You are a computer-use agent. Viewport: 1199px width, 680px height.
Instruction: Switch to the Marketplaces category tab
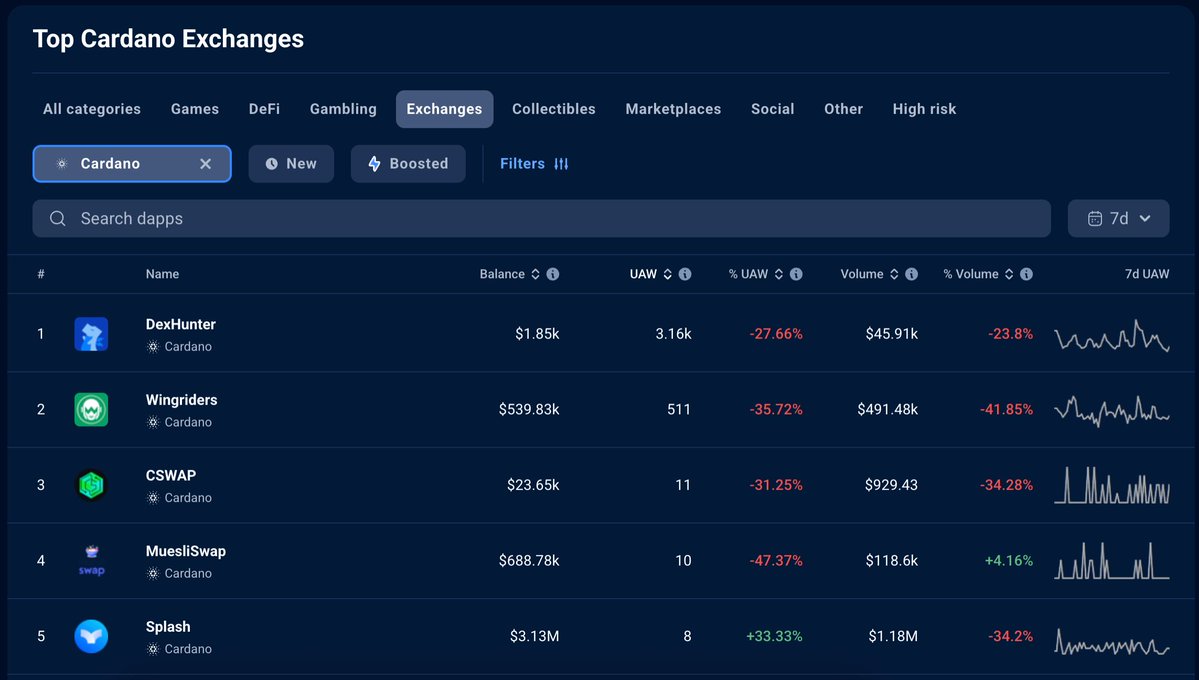pyautogui.click(x=673, y=109)
